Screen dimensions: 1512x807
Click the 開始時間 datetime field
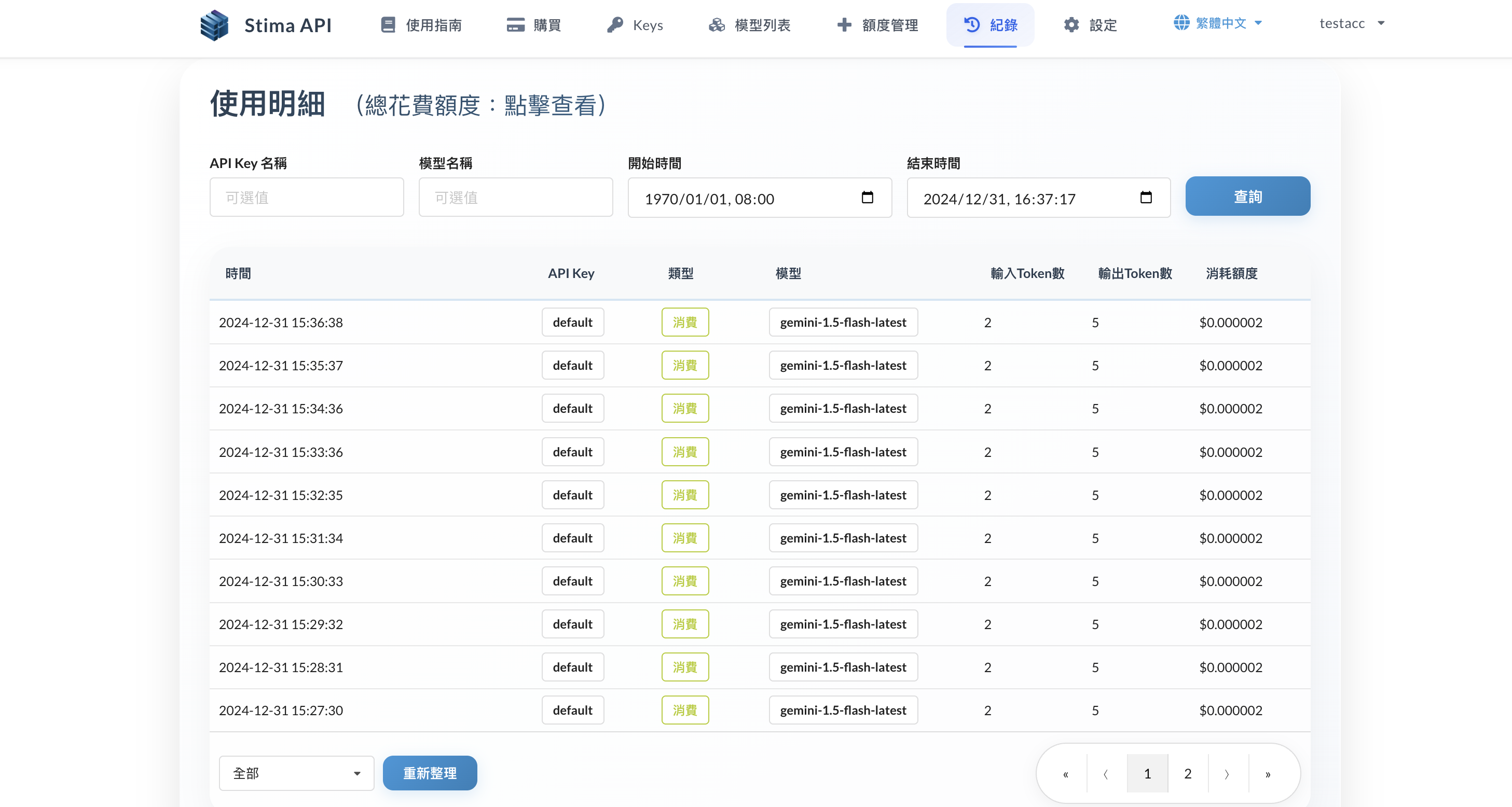(x=760, y=198)
